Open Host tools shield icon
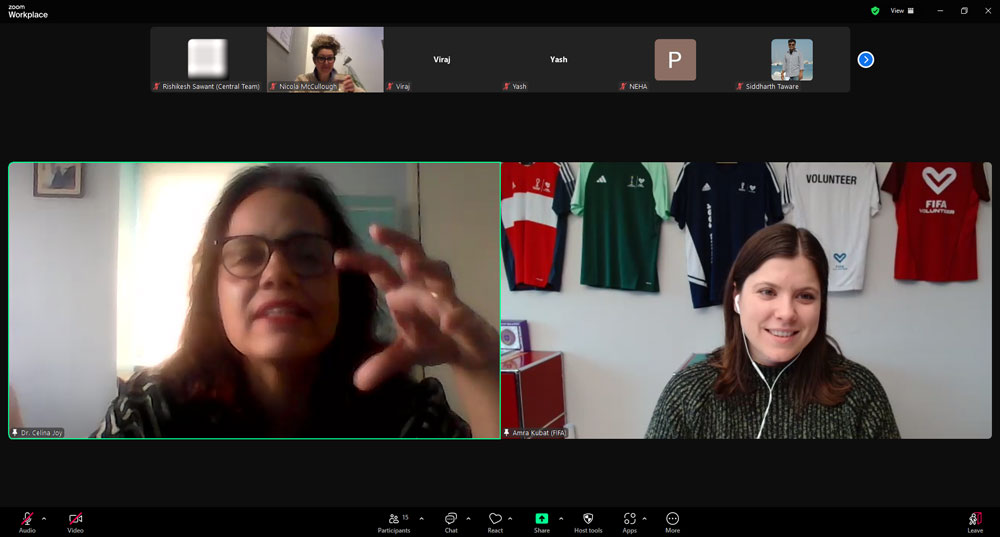1000x537 pixels. click(x=588, y=519)
